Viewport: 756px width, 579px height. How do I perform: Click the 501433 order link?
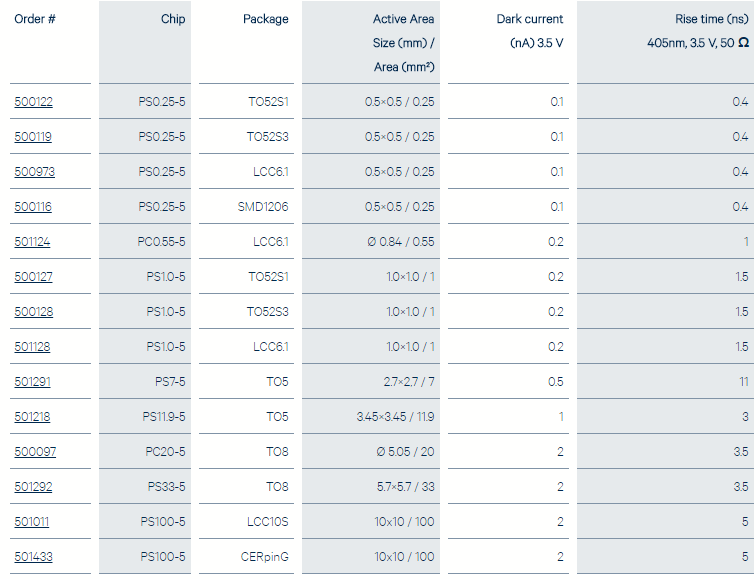coord(33,557)
